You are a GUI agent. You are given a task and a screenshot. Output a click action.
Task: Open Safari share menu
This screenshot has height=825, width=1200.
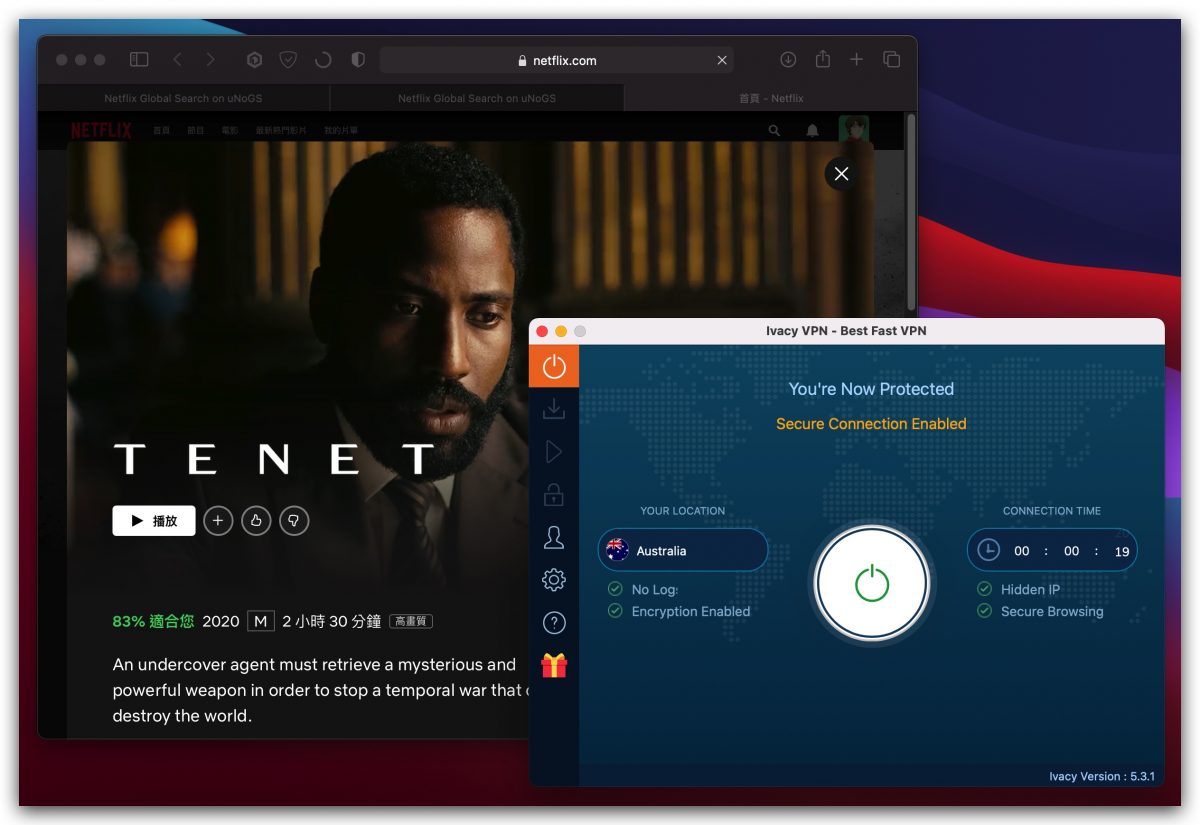[x=822, y=60]
